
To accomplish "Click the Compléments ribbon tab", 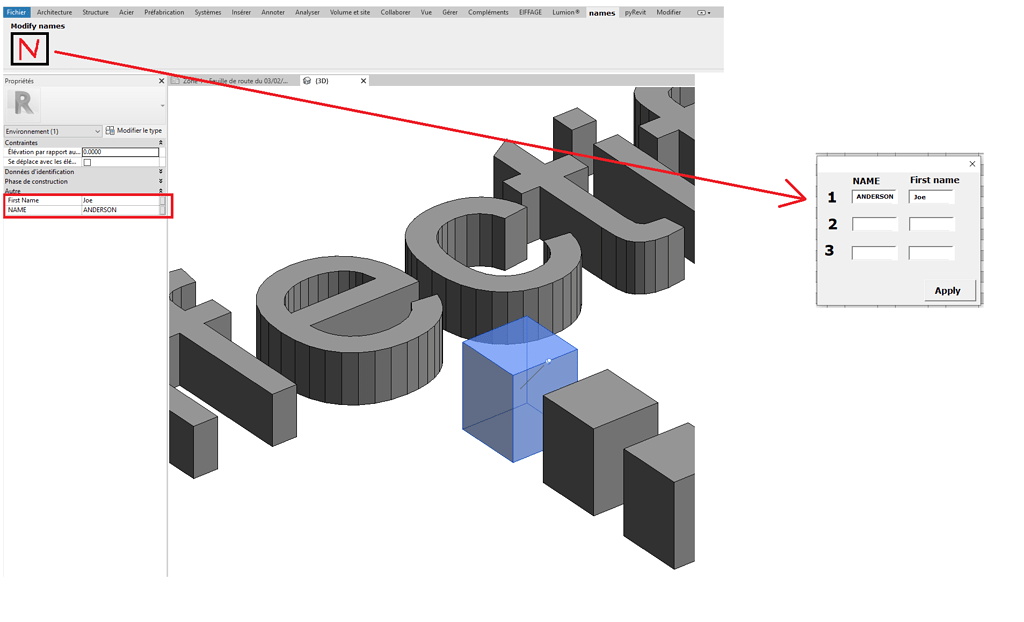I will coord(487,12).
